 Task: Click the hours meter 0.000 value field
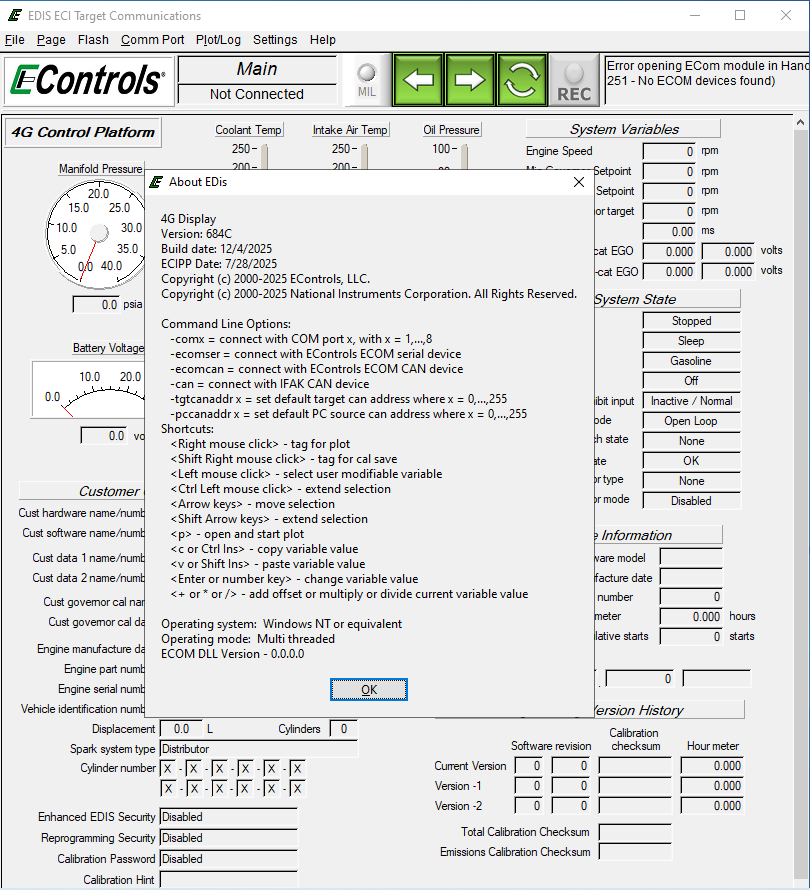pyautogui.click(x=691, y=616)
